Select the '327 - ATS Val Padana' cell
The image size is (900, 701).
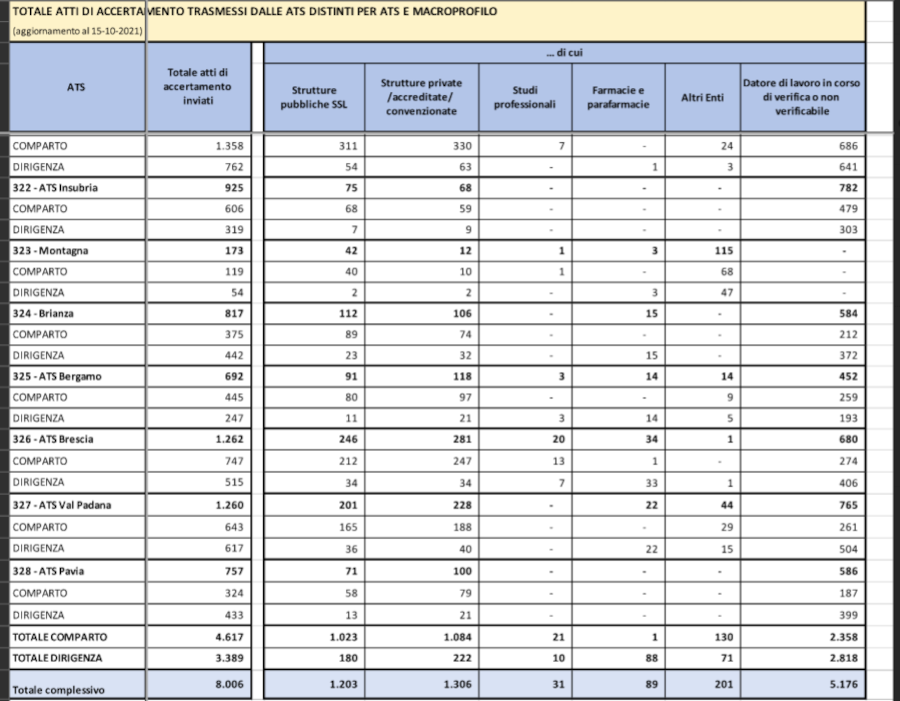[x=62, y=505]
